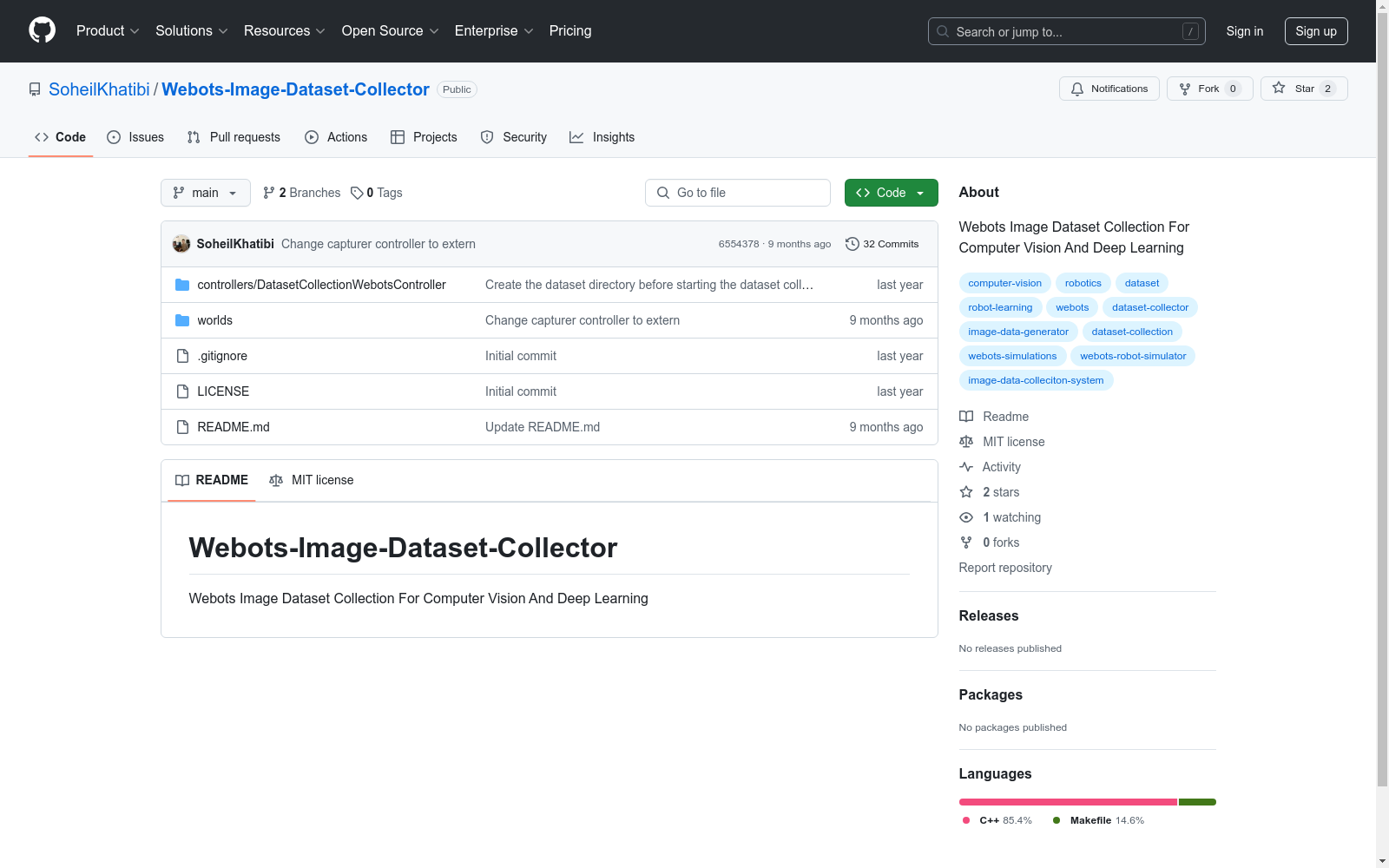The height and width of the screenshot is (868, 1389).
Task: Select the Projects tab
Action: (424, 137)
